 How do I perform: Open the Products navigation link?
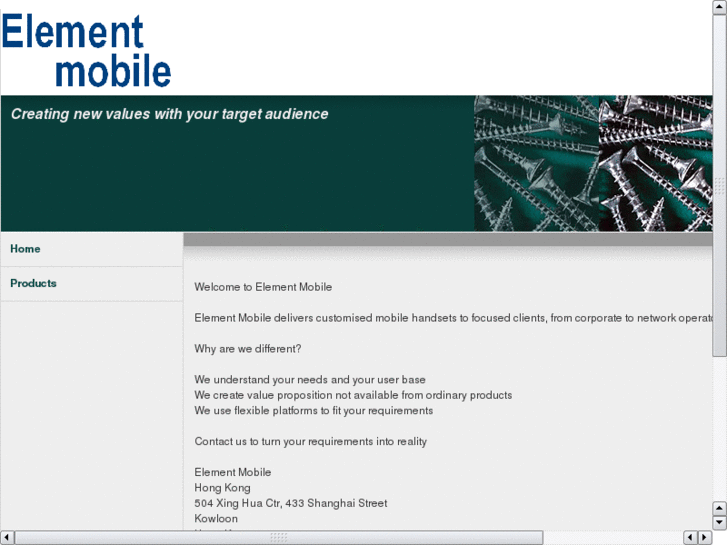(x=33, y=284)
